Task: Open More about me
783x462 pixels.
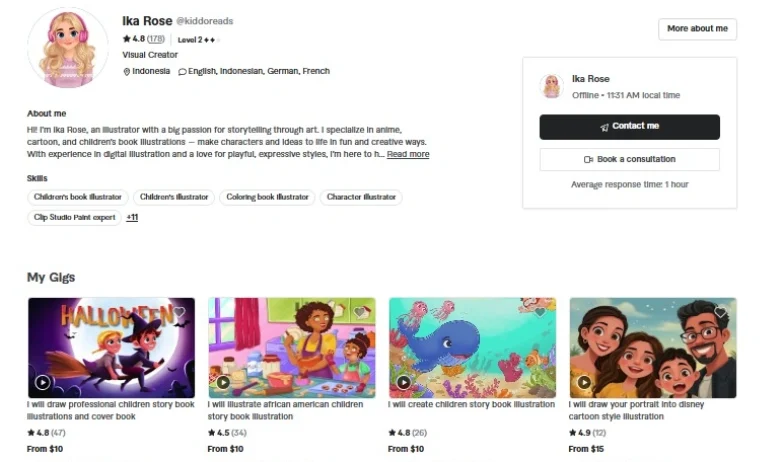Action: tap(697, 29)
